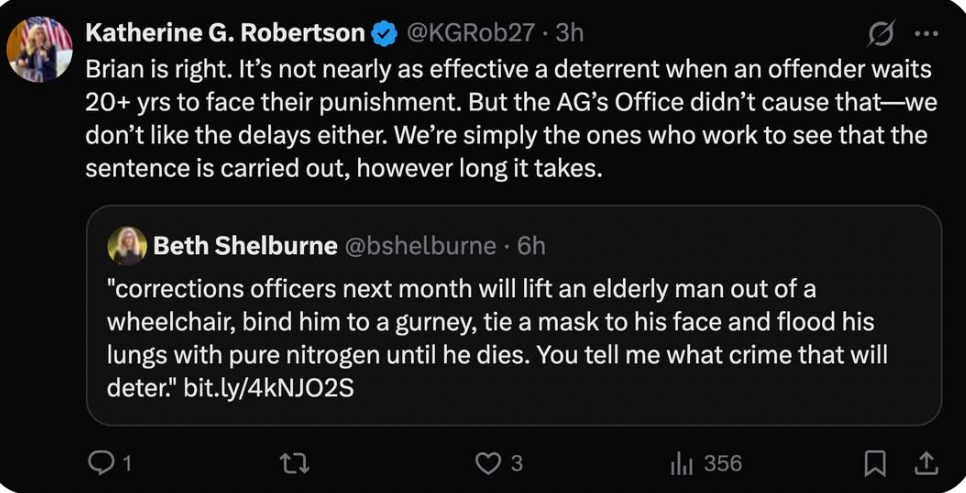Viewport: 966px width, 493px height.
Task: Like the post with the heart icon
Action: point(487,462)
